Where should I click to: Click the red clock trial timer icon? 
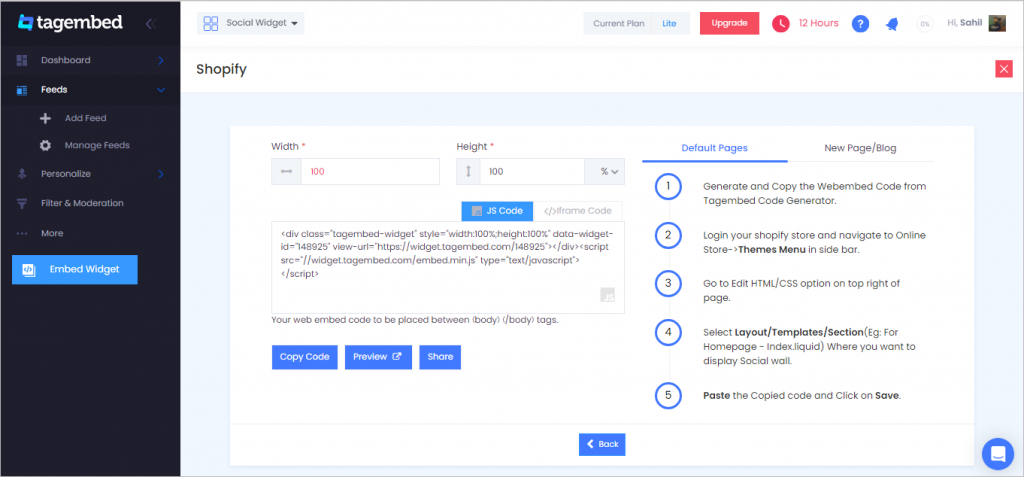click(781, 24)
